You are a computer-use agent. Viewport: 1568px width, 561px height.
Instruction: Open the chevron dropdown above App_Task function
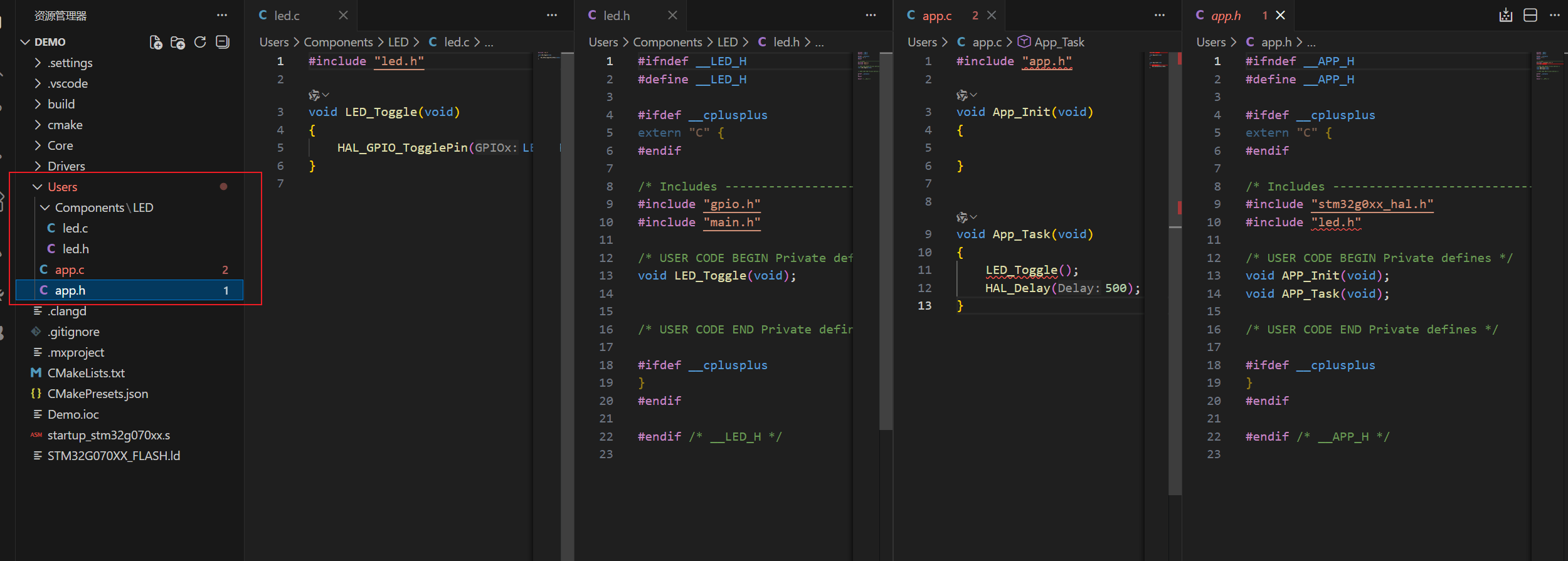(x=973, y=218)
